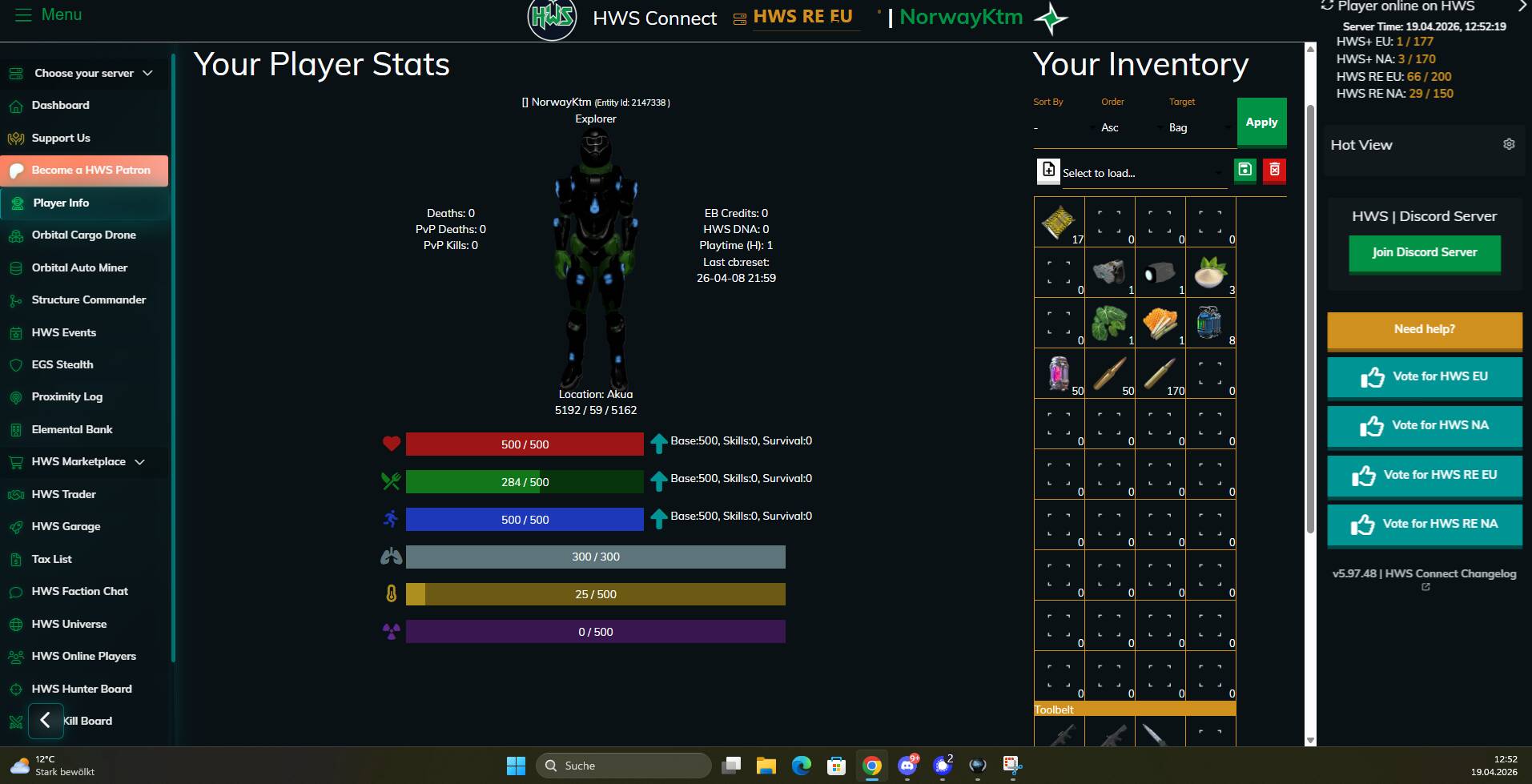Open Chrome from the taskbar
Viewport: 1532px width, 784px height.
pos(871,766)
